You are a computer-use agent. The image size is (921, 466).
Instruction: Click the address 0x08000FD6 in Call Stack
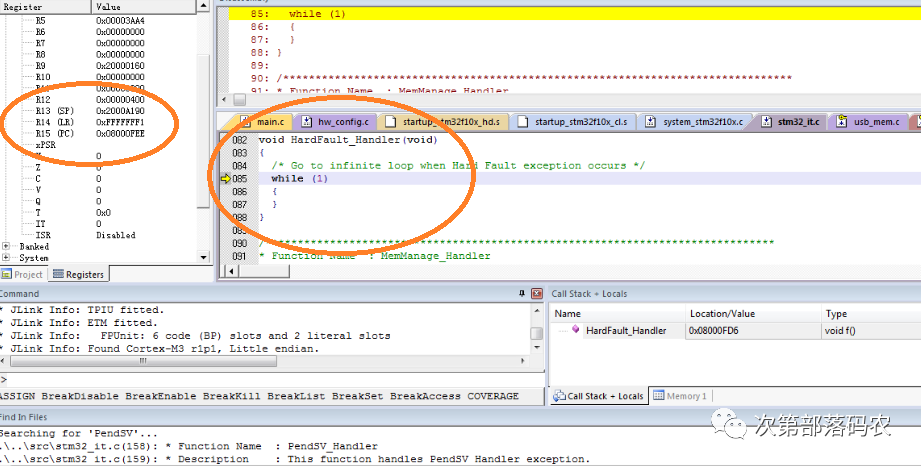click(x=714, y=330)
